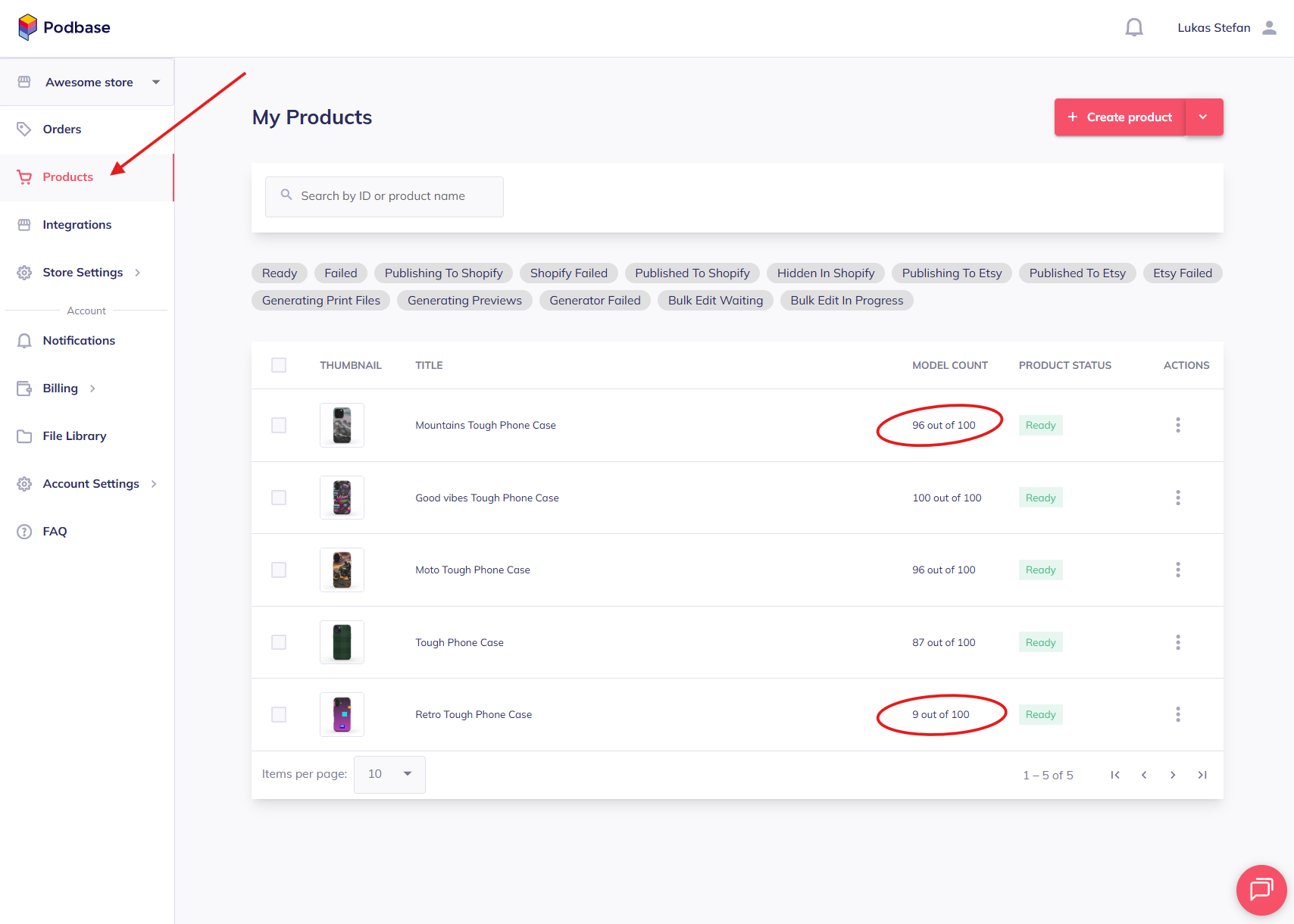Go to first page in pagination
This screenshot has height=924, width=1294.
(1115, 775)
